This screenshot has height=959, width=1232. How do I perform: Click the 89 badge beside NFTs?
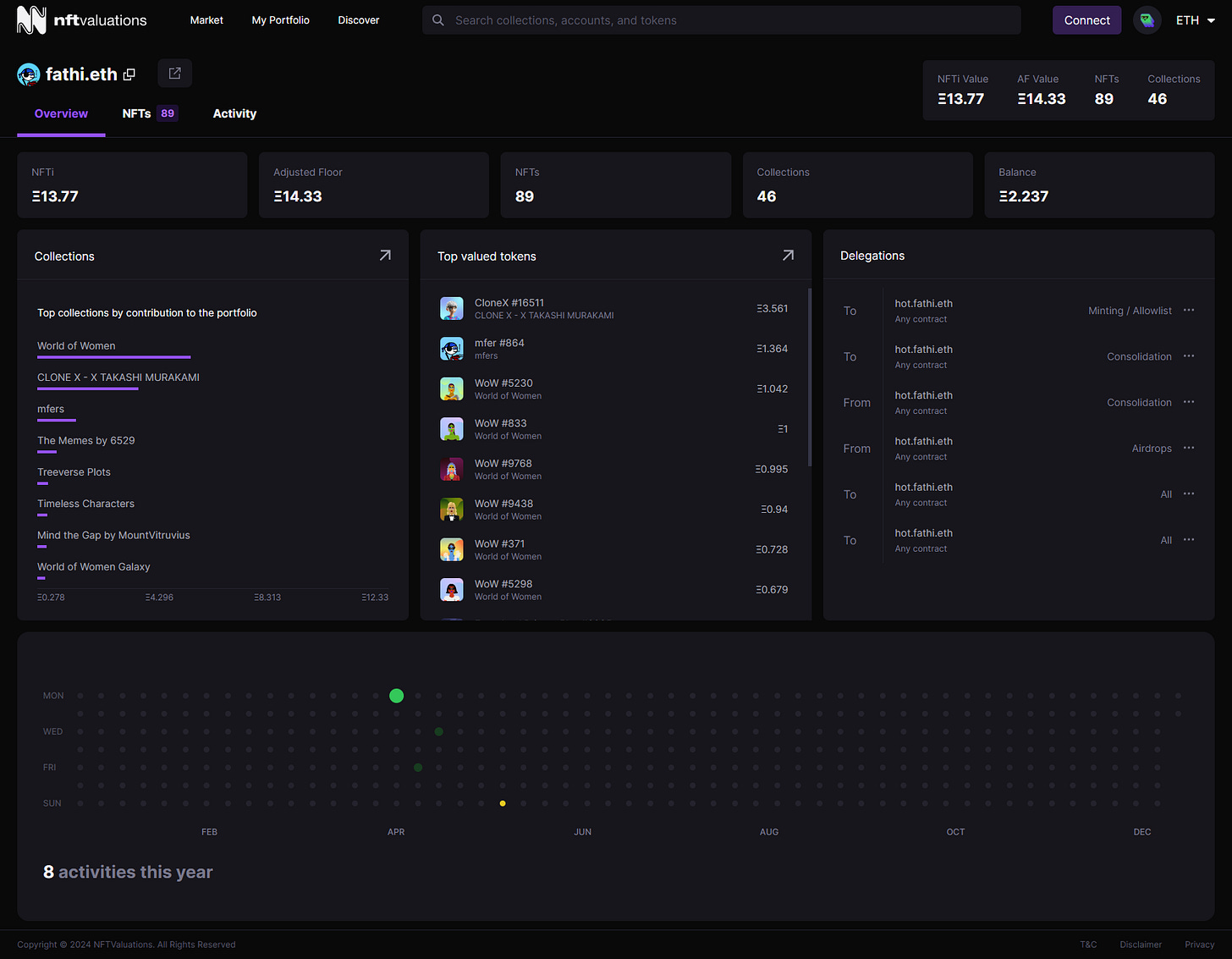168,113
